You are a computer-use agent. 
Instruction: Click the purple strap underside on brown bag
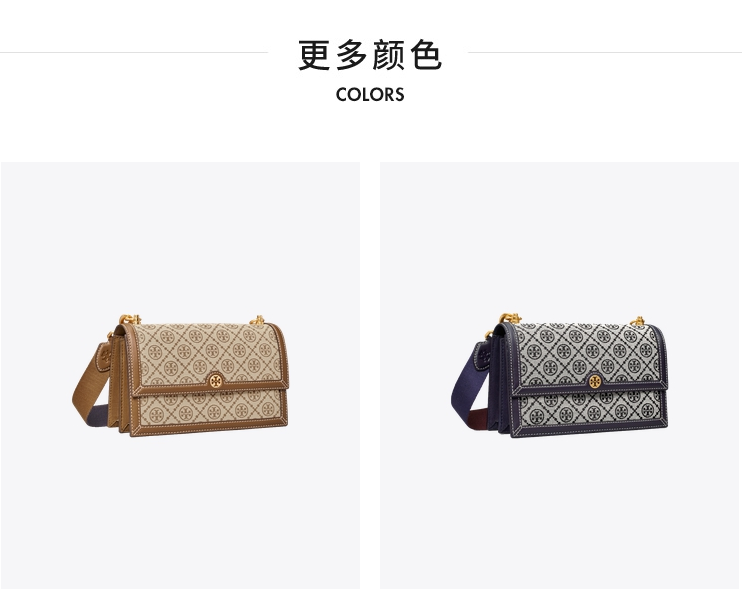coord(99,415)
